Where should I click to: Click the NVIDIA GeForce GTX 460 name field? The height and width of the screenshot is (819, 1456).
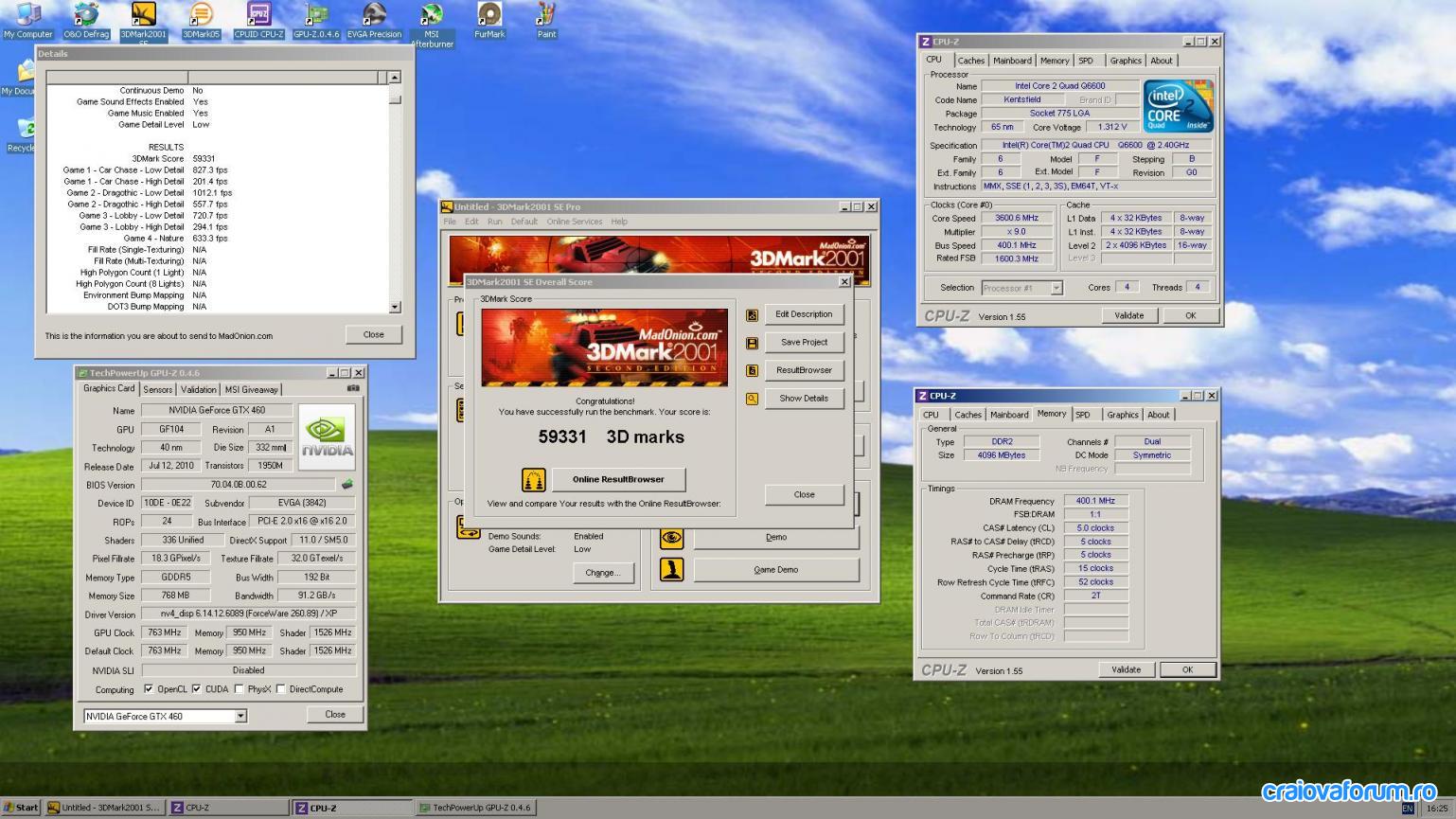coord(218,411)
